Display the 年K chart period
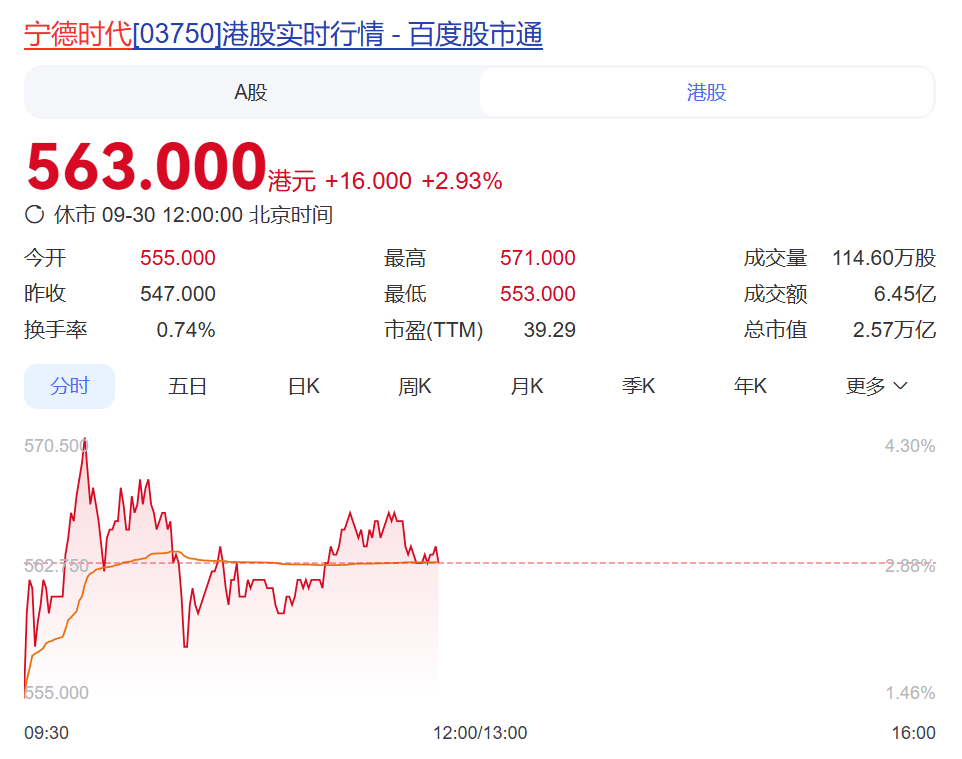The image size is (962, 759). click(750, 386)
